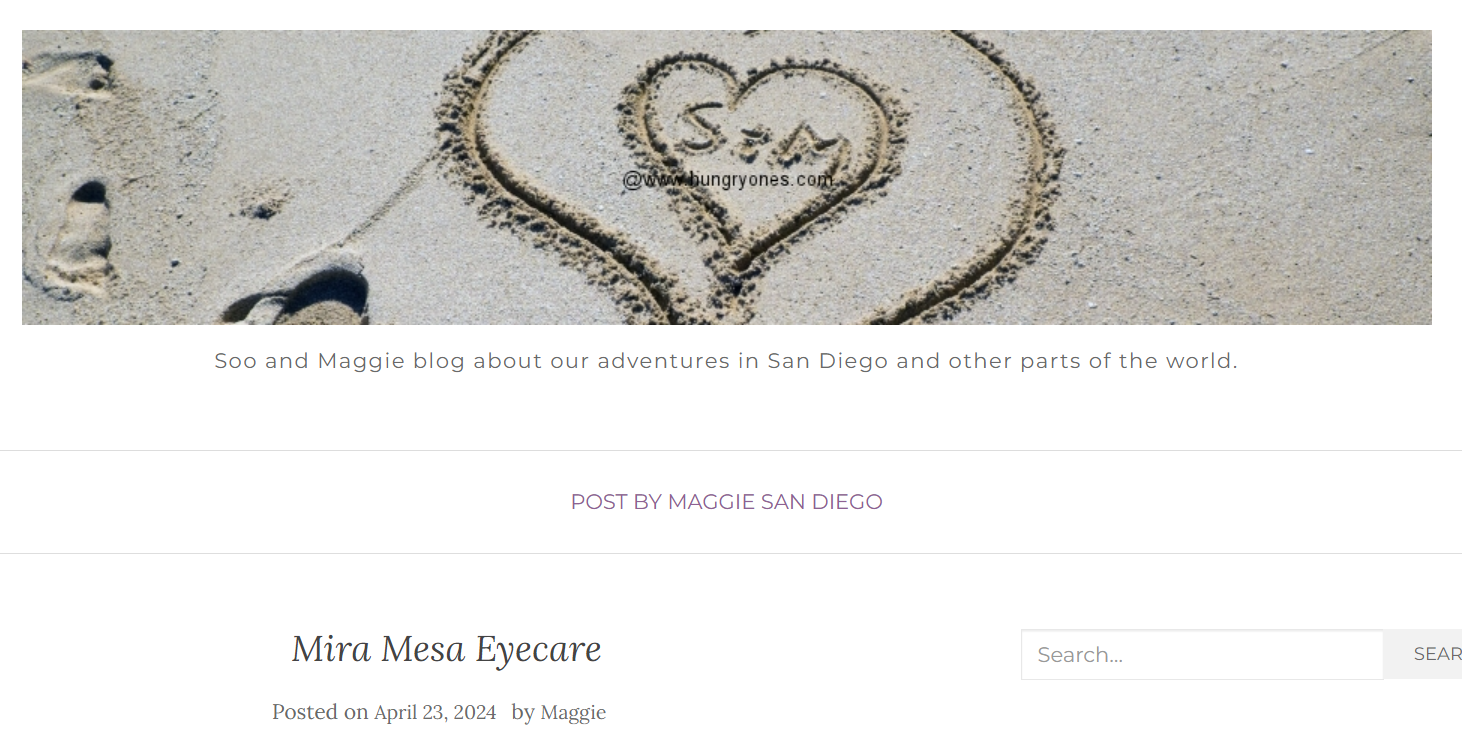Focus the 'Search...' input field
The image size is (1462, 748).
click(1201, 655)
